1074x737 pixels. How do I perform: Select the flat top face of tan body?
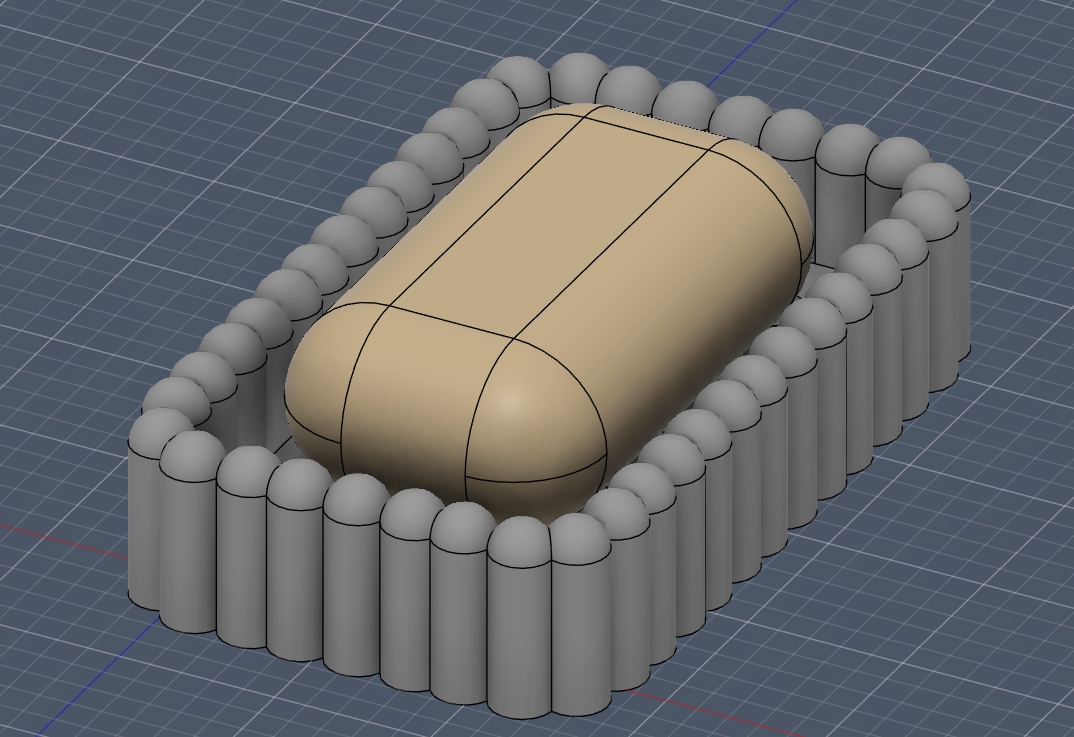(x=548, y=226)
